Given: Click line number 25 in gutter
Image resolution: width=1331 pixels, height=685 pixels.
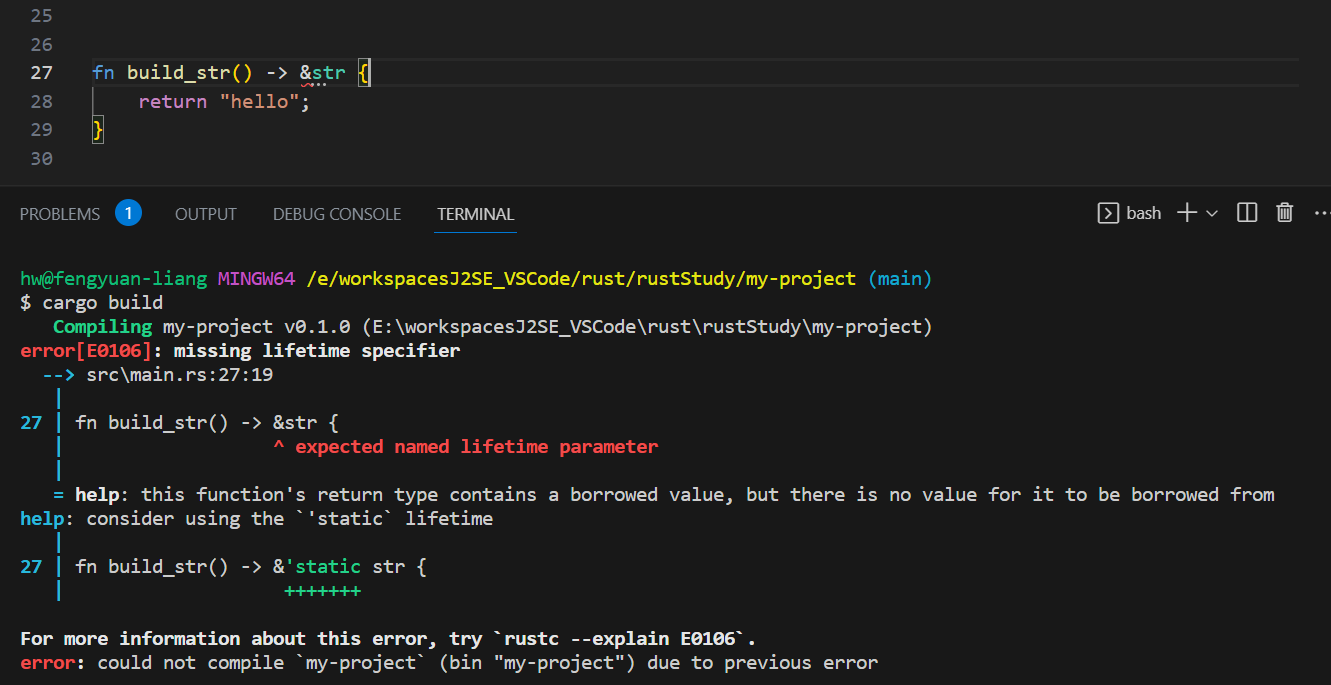Looking at the screenshot, I should click(x=41, y=16).
